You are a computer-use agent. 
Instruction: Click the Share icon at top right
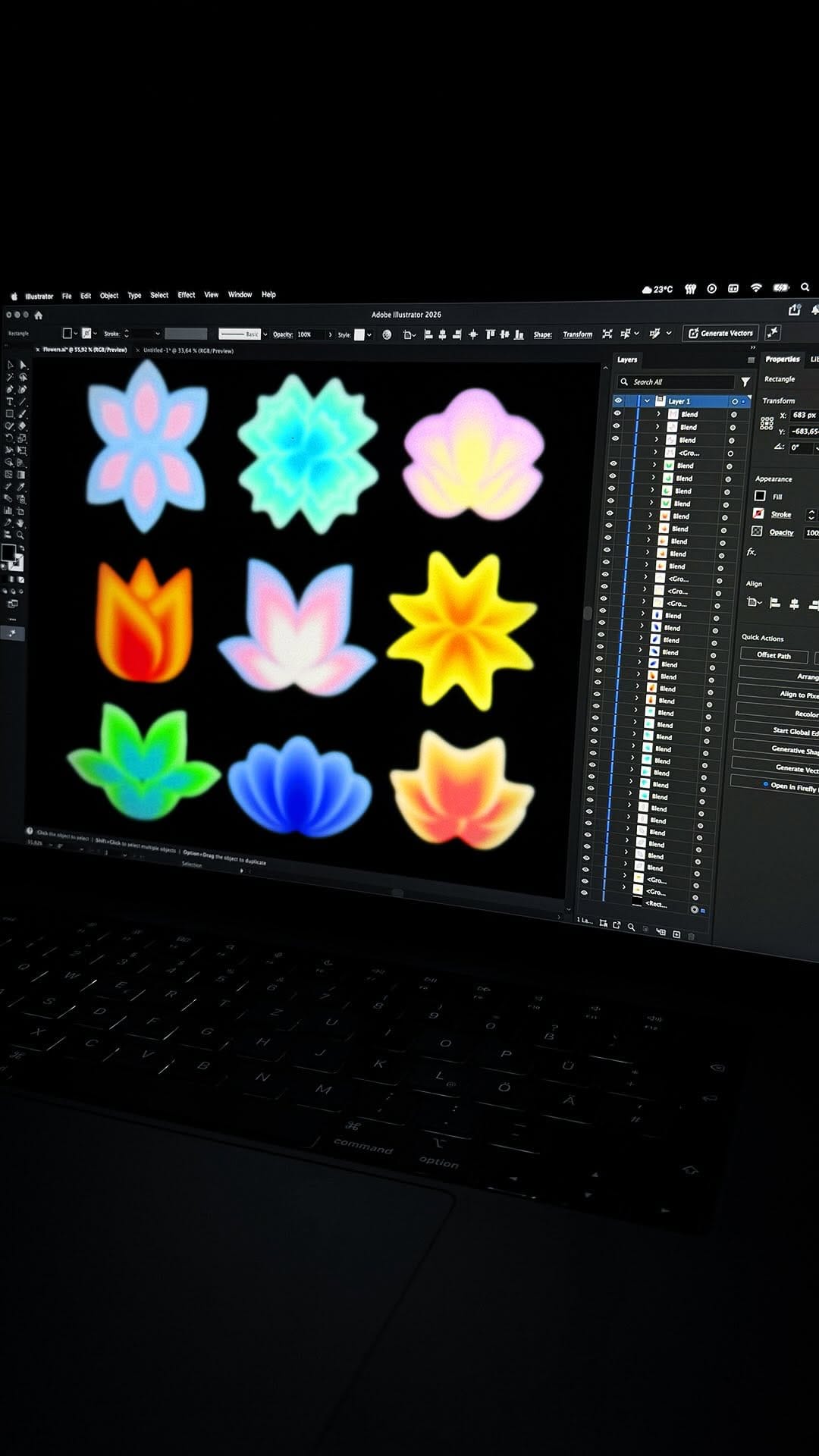795,309
